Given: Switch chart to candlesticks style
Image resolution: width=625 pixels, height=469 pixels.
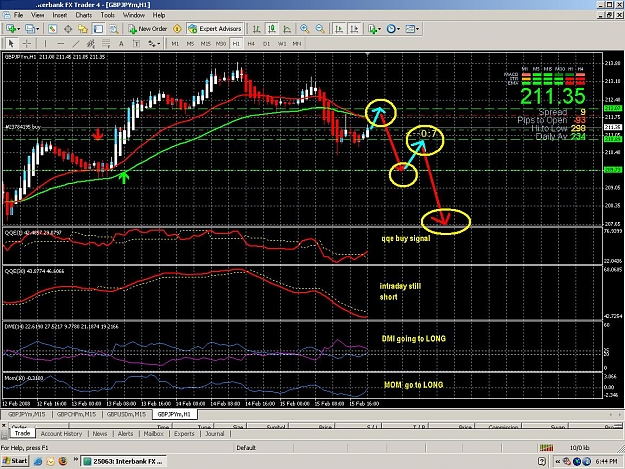Looking at the screenshot, I should tap(272, 29).
